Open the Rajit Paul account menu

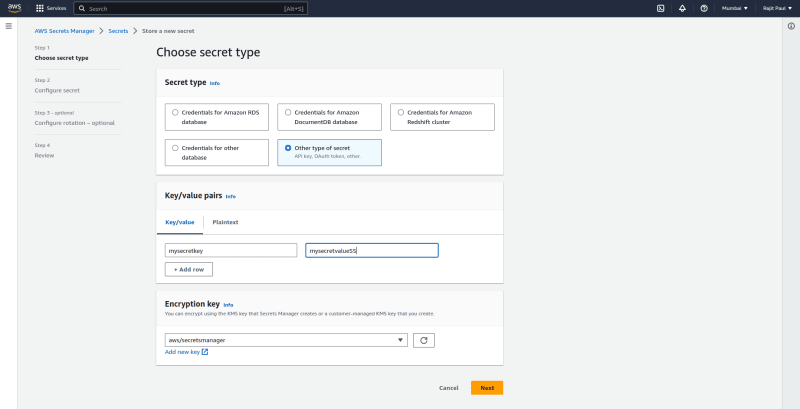click(x=777, y=8)
